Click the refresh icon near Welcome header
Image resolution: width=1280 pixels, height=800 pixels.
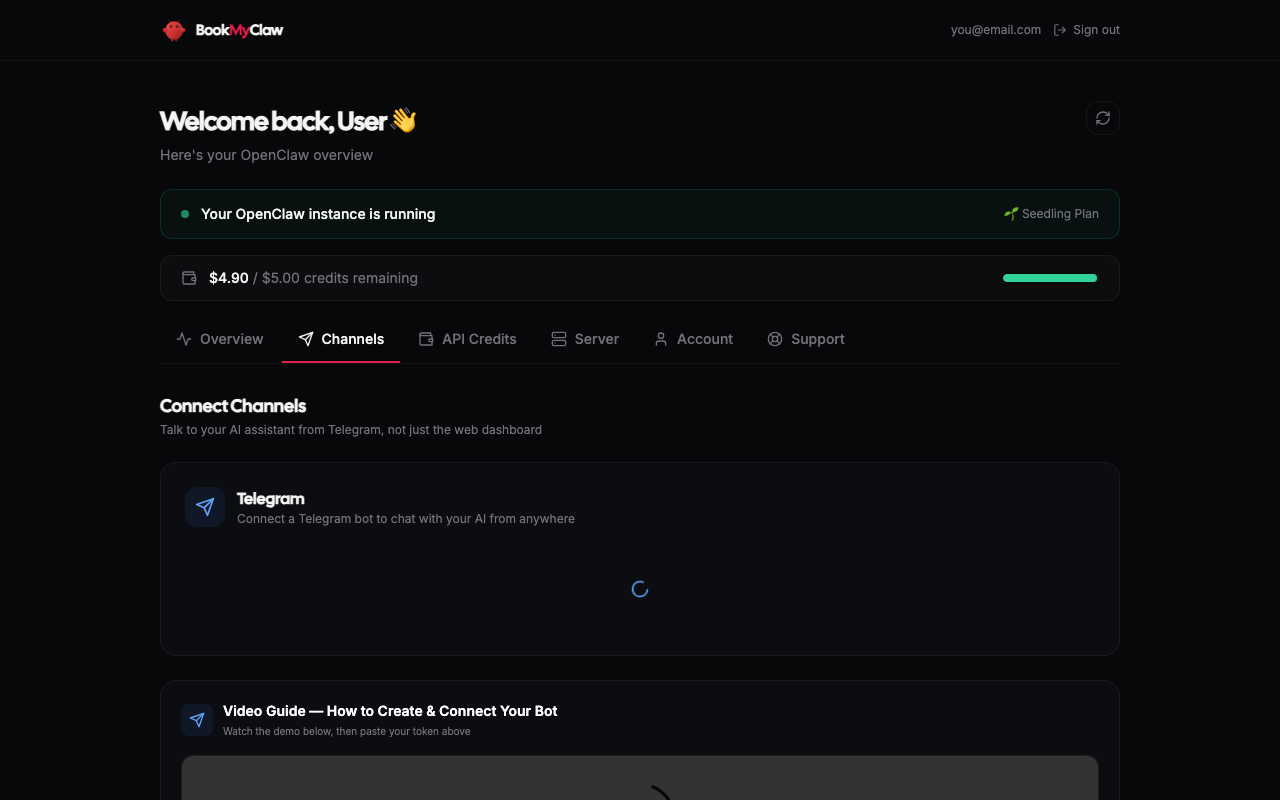point(1102,118)
